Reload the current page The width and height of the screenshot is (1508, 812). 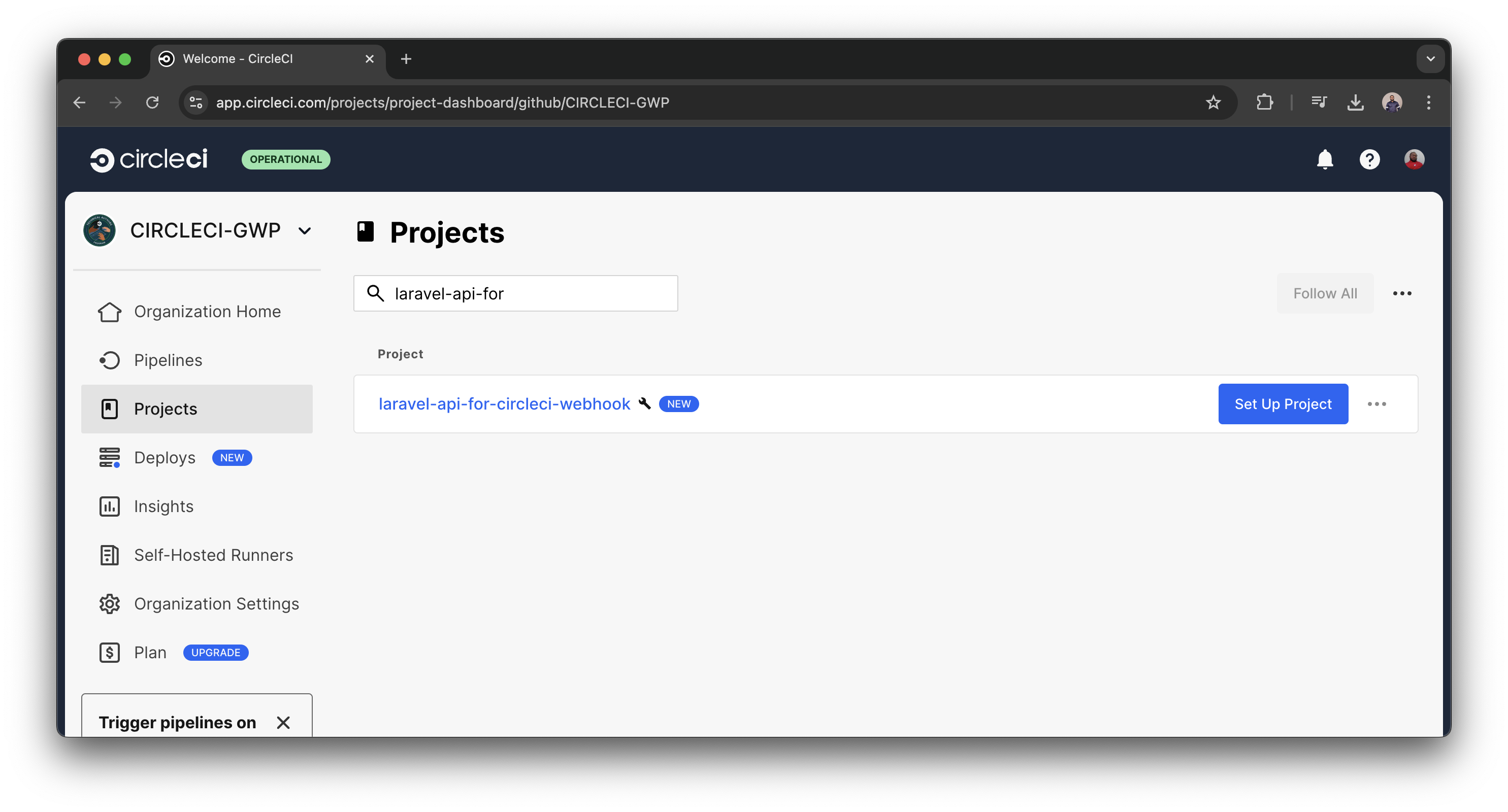152,103
